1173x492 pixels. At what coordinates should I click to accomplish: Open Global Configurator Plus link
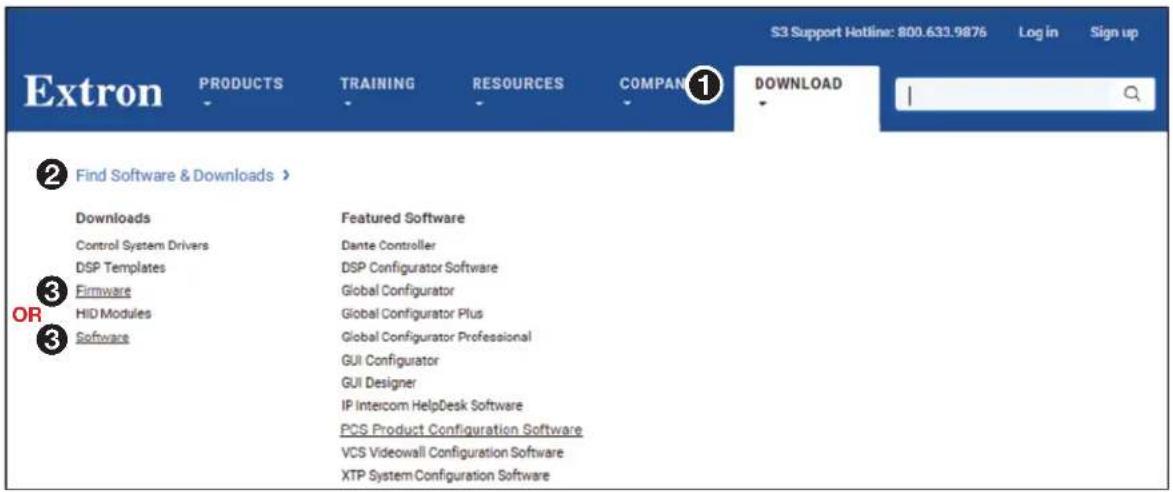(x=411, y=313)
